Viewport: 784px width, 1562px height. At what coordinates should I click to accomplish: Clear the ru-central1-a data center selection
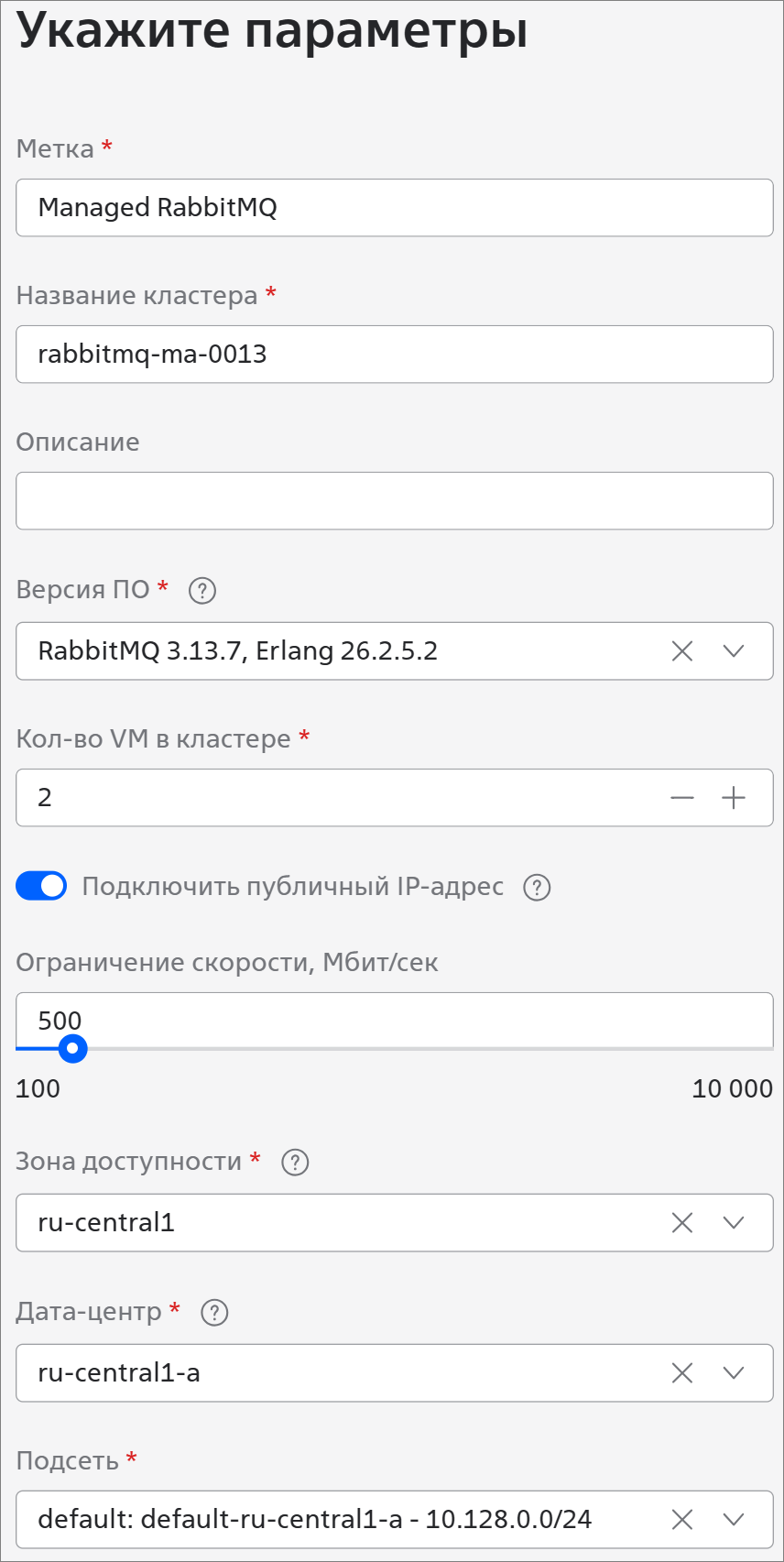coord(682,1373)
